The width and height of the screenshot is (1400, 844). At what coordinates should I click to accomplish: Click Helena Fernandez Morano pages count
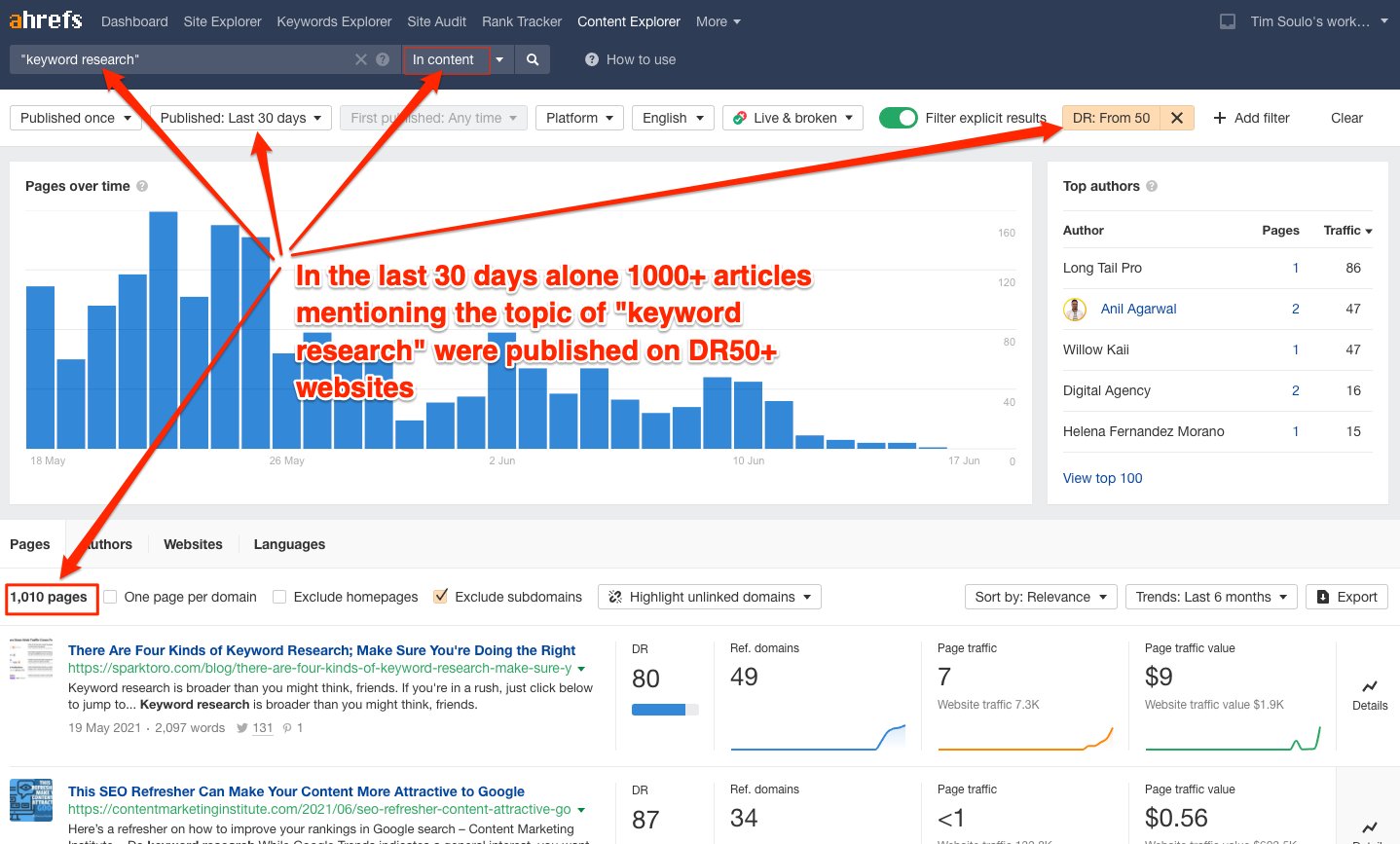click(x=1295, y=431)
